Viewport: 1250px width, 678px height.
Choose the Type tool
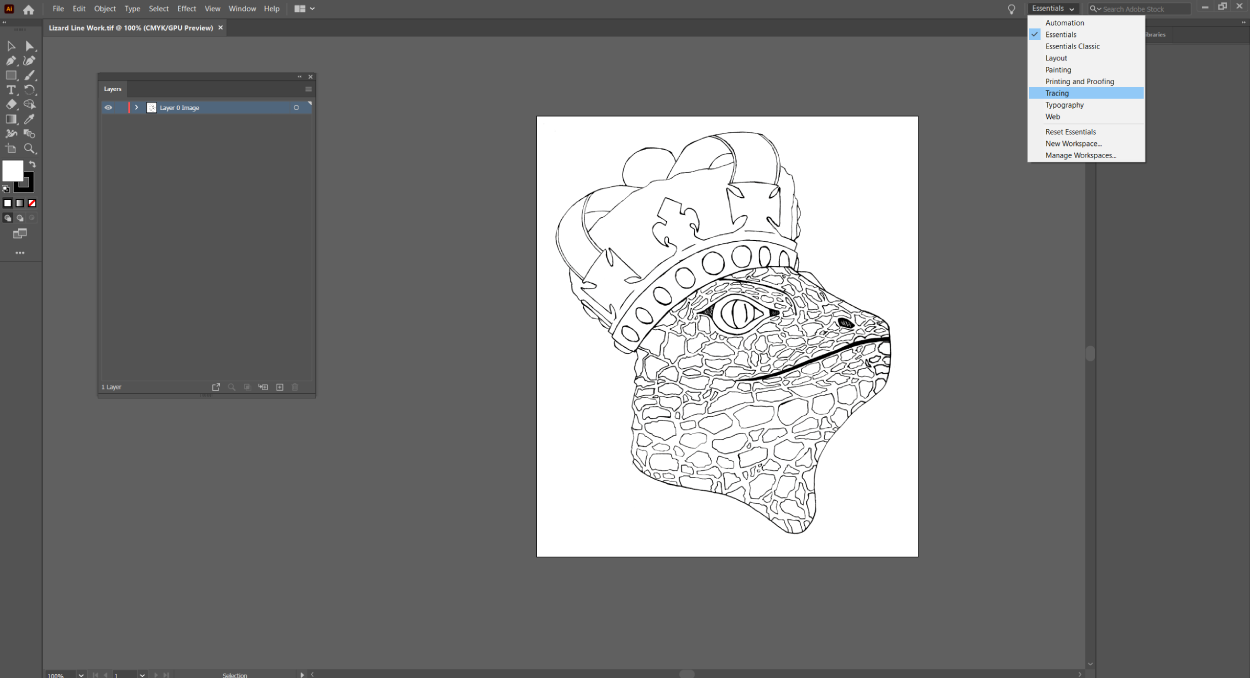click(11, 90)
